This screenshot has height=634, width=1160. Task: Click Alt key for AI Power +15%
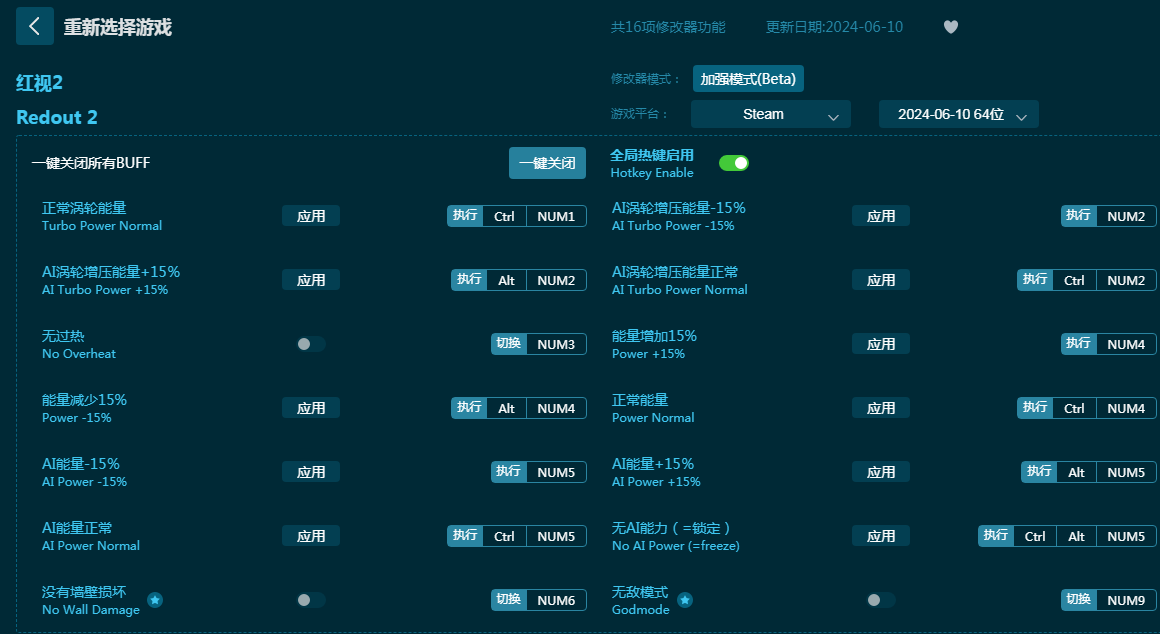pyautogui.click(x=1076, y=472)
